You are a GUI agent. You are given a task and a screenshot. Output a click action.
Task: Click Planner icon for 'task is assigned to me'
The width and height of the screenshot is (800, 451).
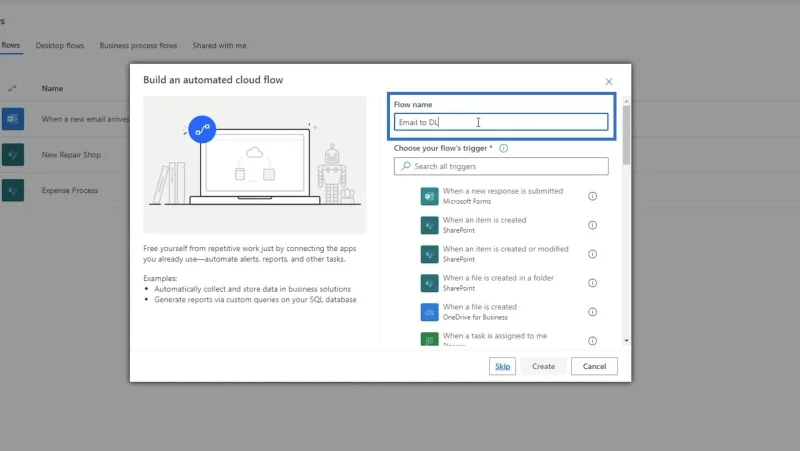point(429,339)
